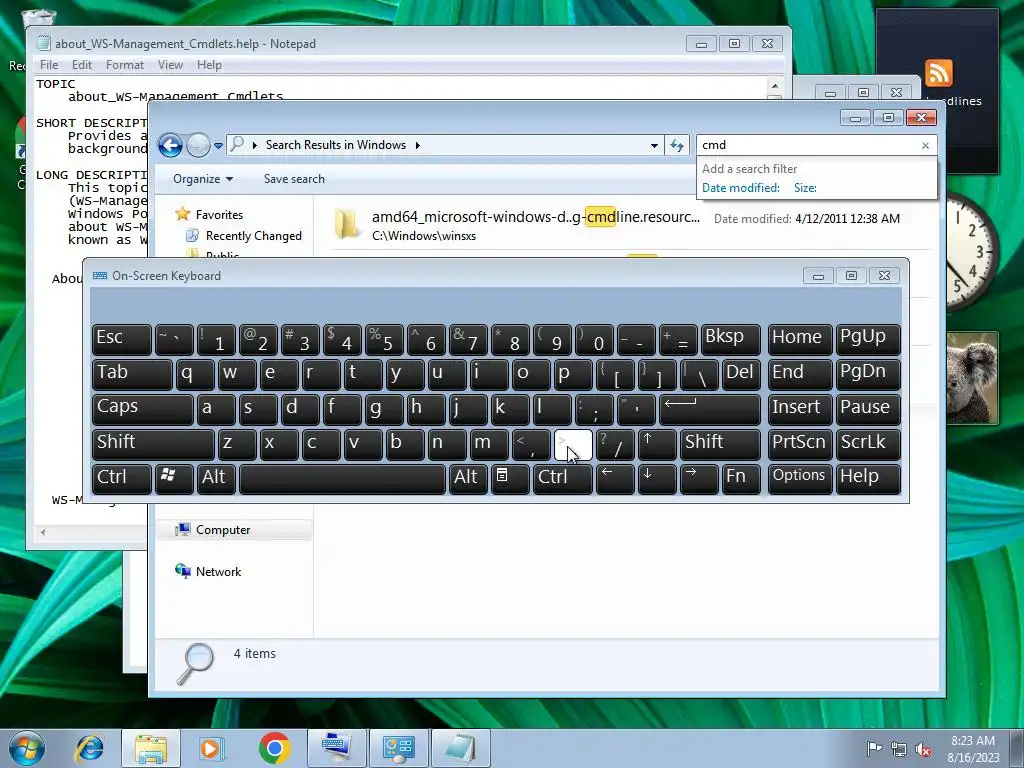This screenshot has height=768, width=1024.
Task: Click the Home key on On-Screen Keyboard
Action: (x=800, y=339)
